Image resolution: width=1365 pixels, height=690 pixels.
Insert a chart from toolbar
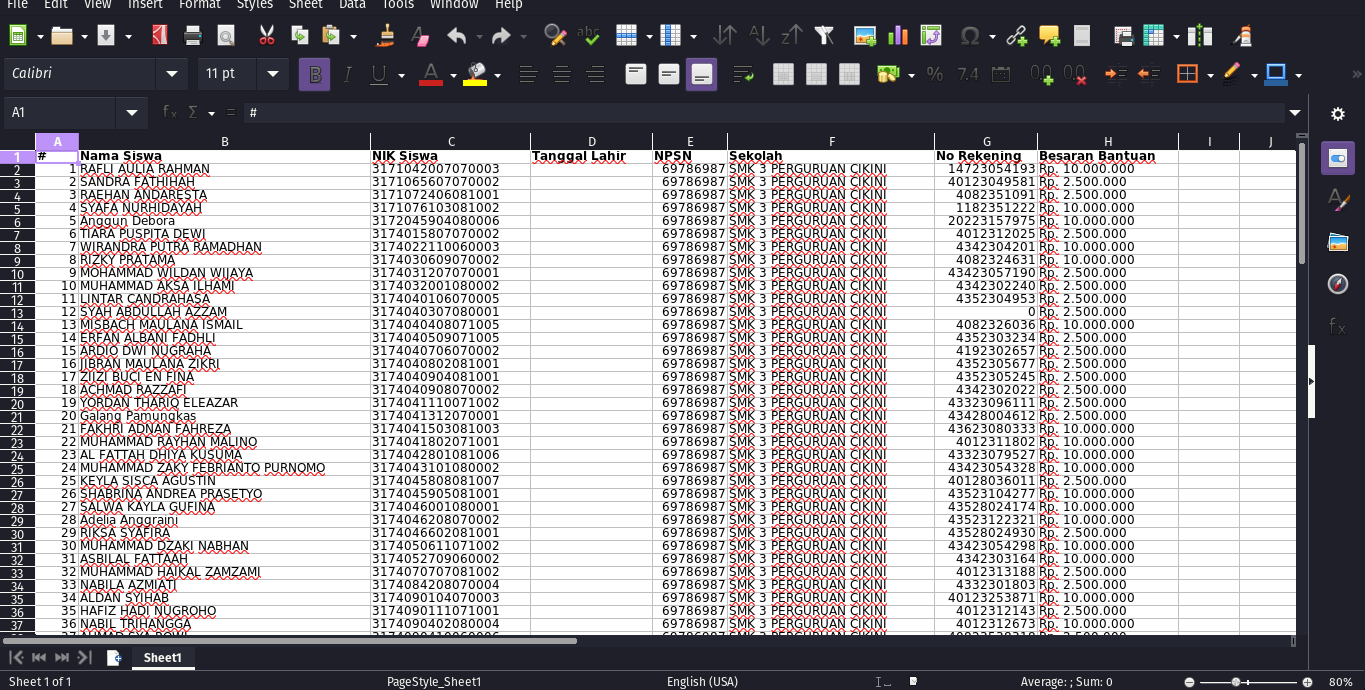(x=897, y=36)
